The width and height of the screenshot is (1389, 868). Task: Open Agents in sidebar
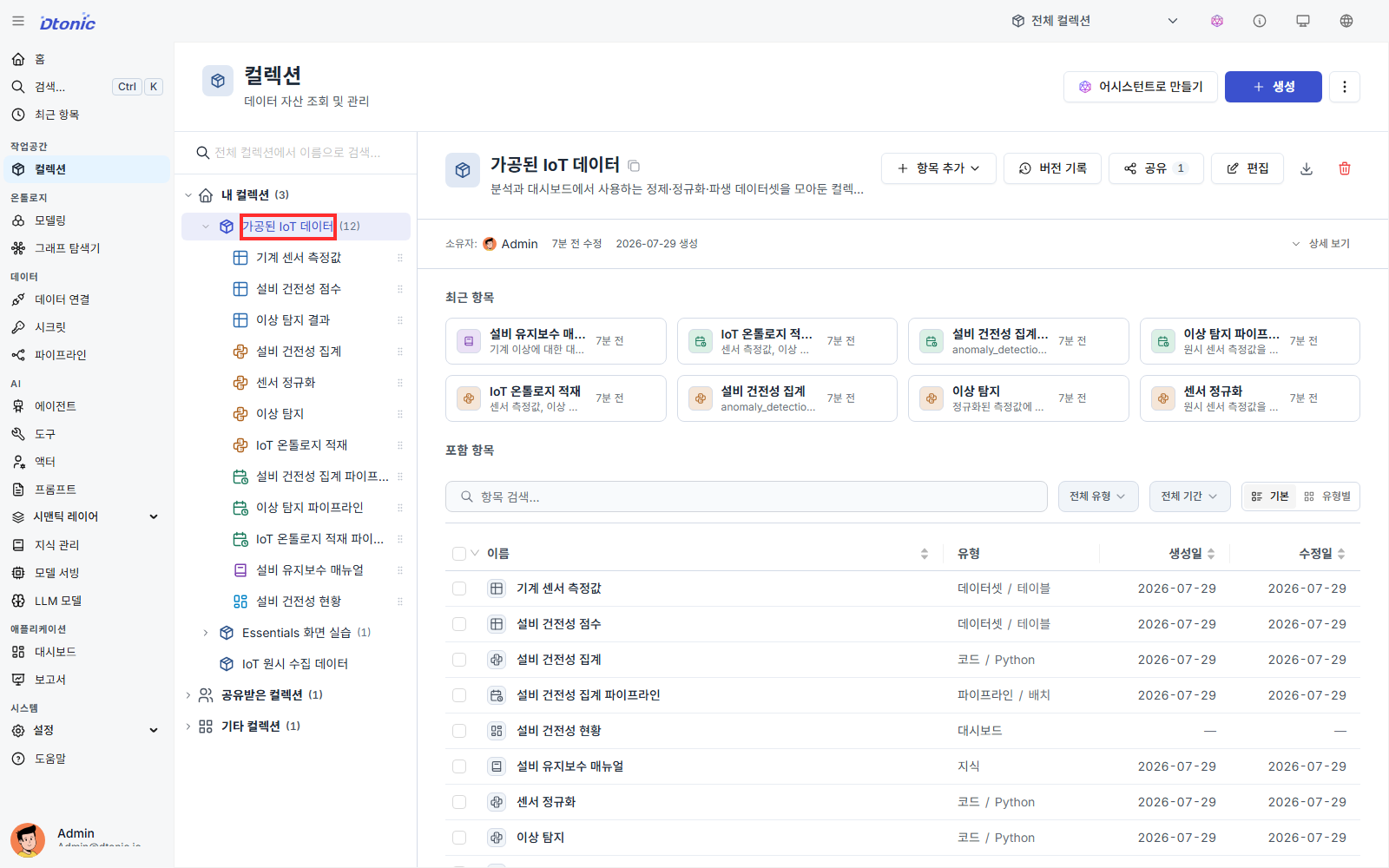(85, 406)
